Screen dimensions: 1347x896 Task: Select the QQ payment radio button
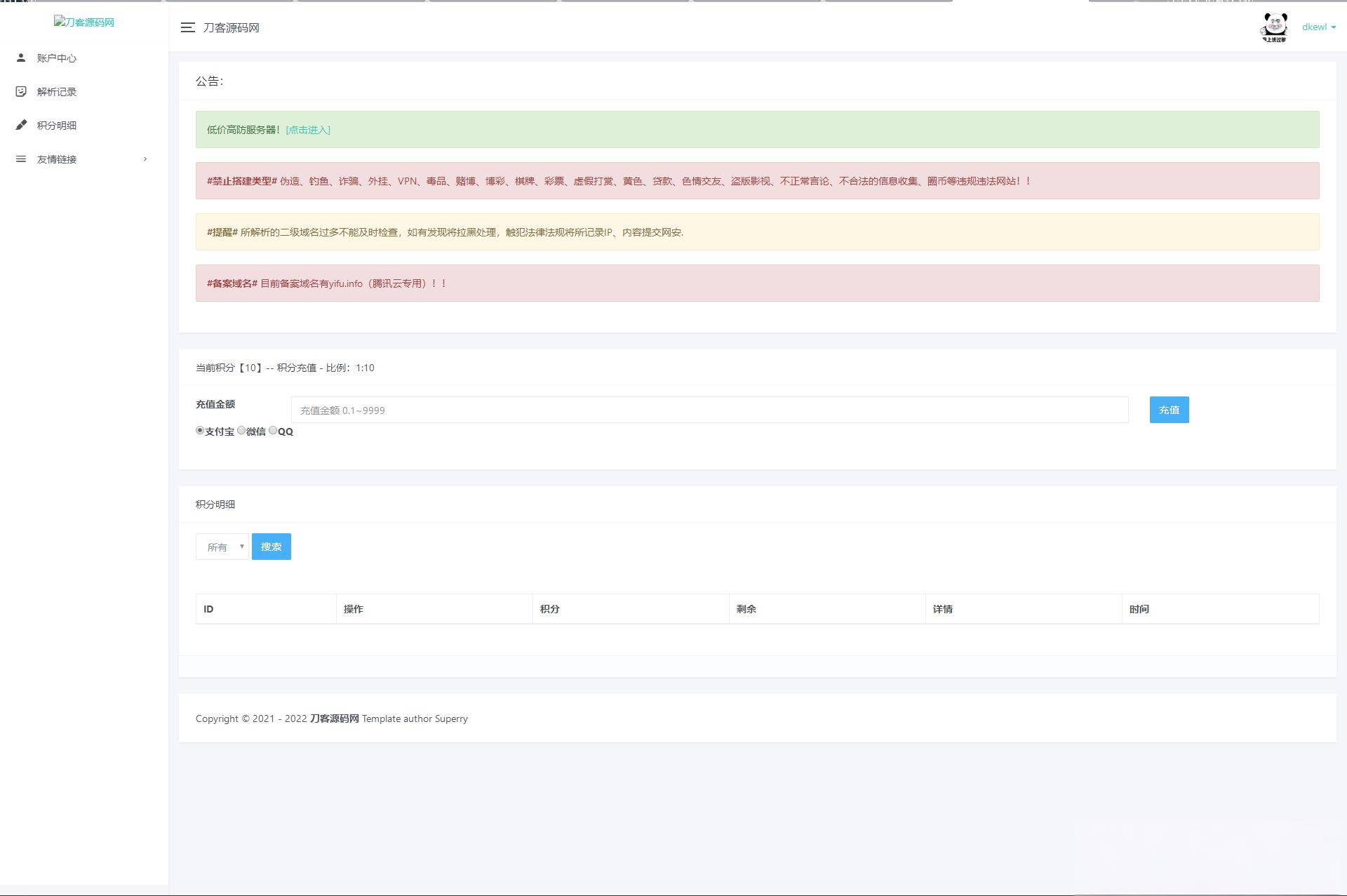273,430
